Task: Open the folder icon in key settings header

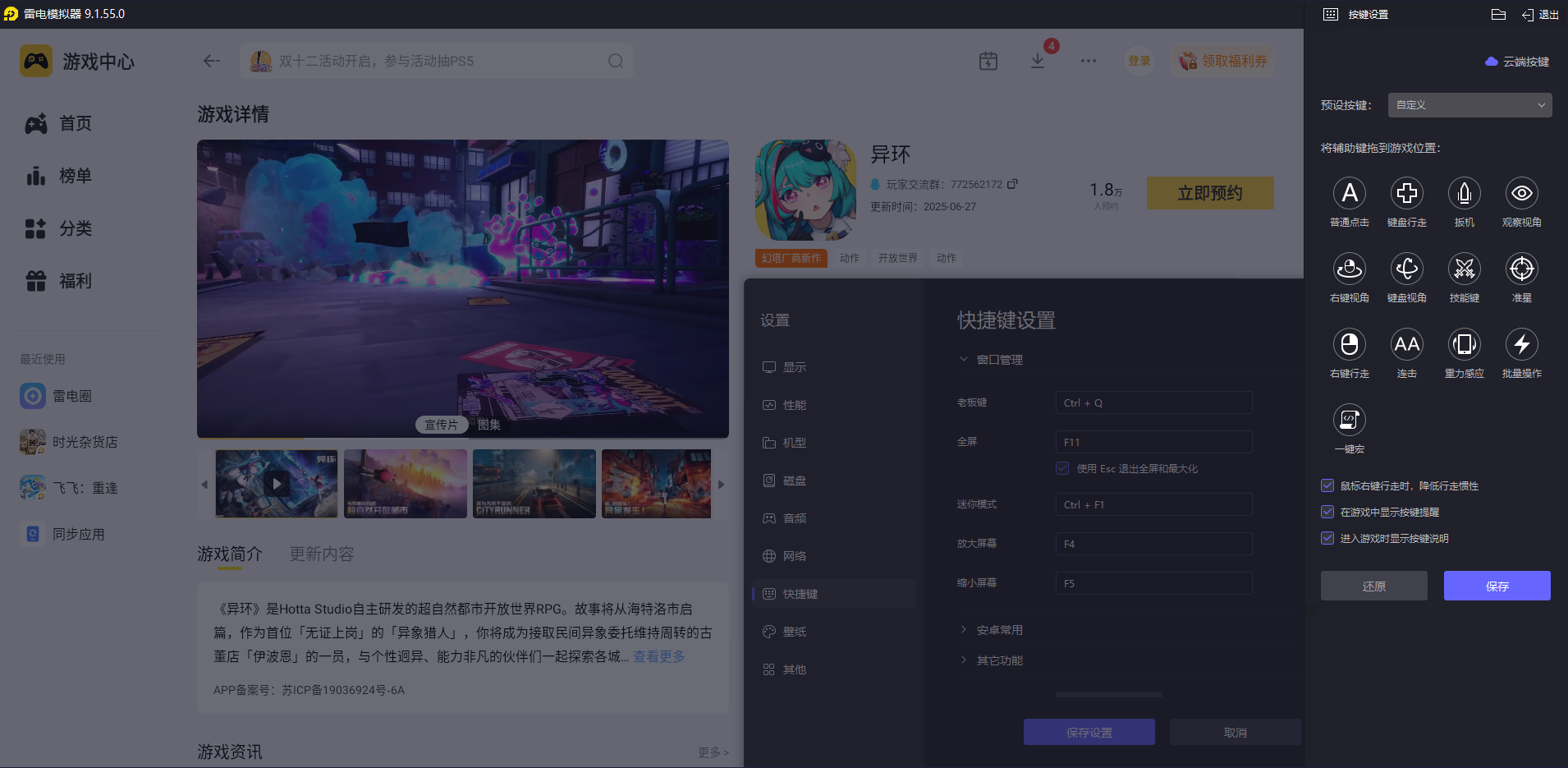Action: [1498, 15]
